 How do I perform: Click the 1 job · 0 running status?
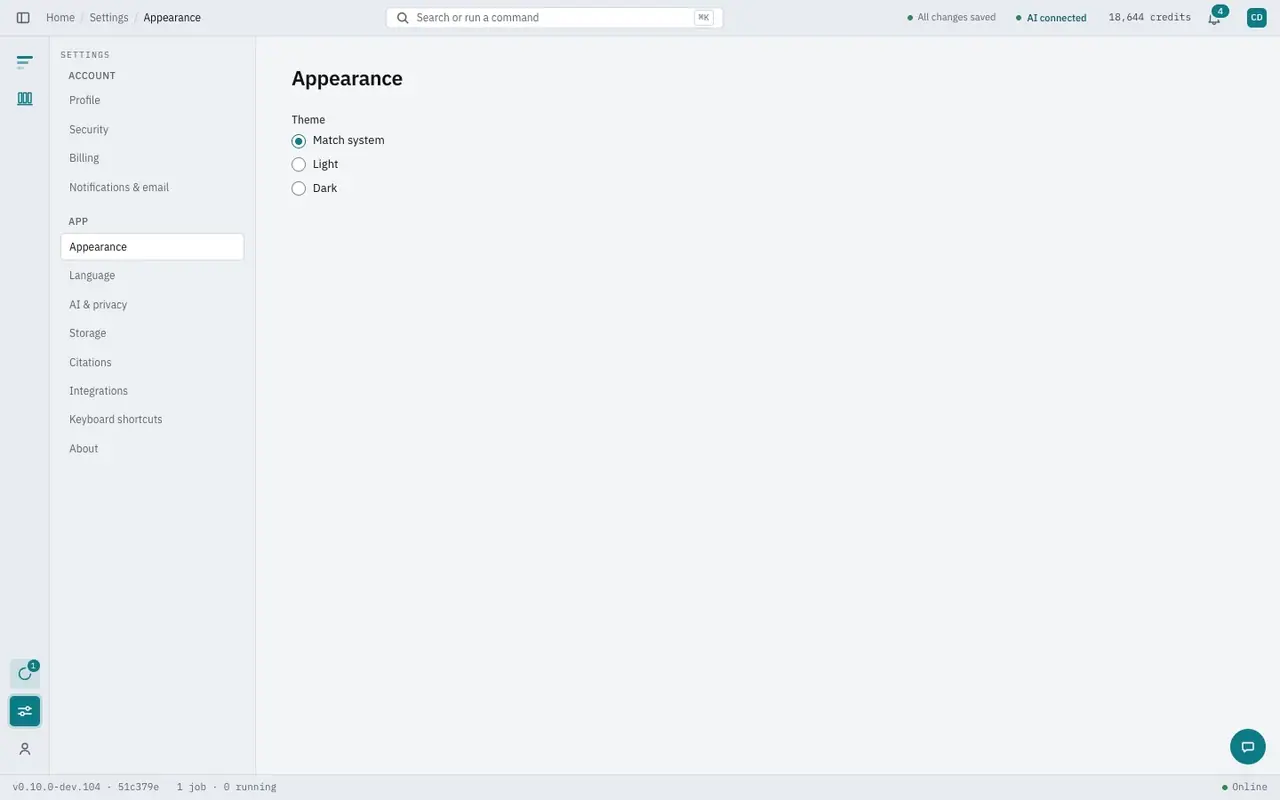click(226, 787)
